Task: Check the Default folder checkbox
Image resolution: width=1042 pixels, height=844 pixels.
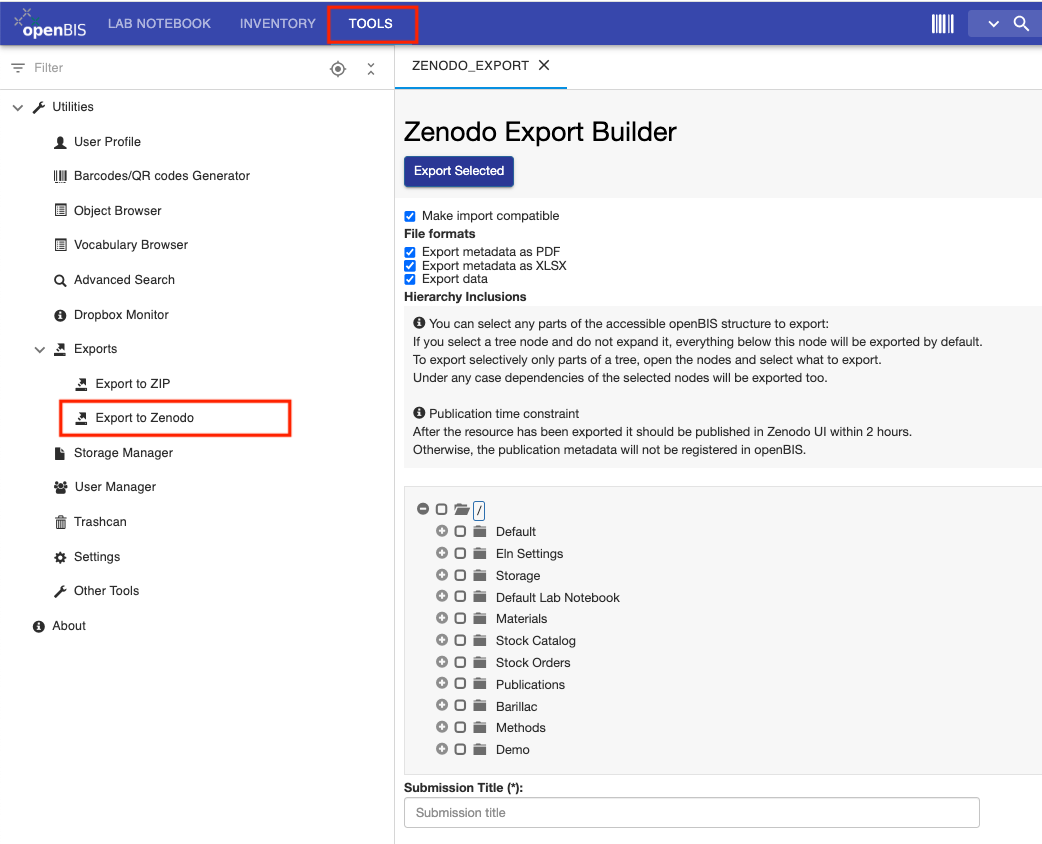Action: [x=460, y=531]
